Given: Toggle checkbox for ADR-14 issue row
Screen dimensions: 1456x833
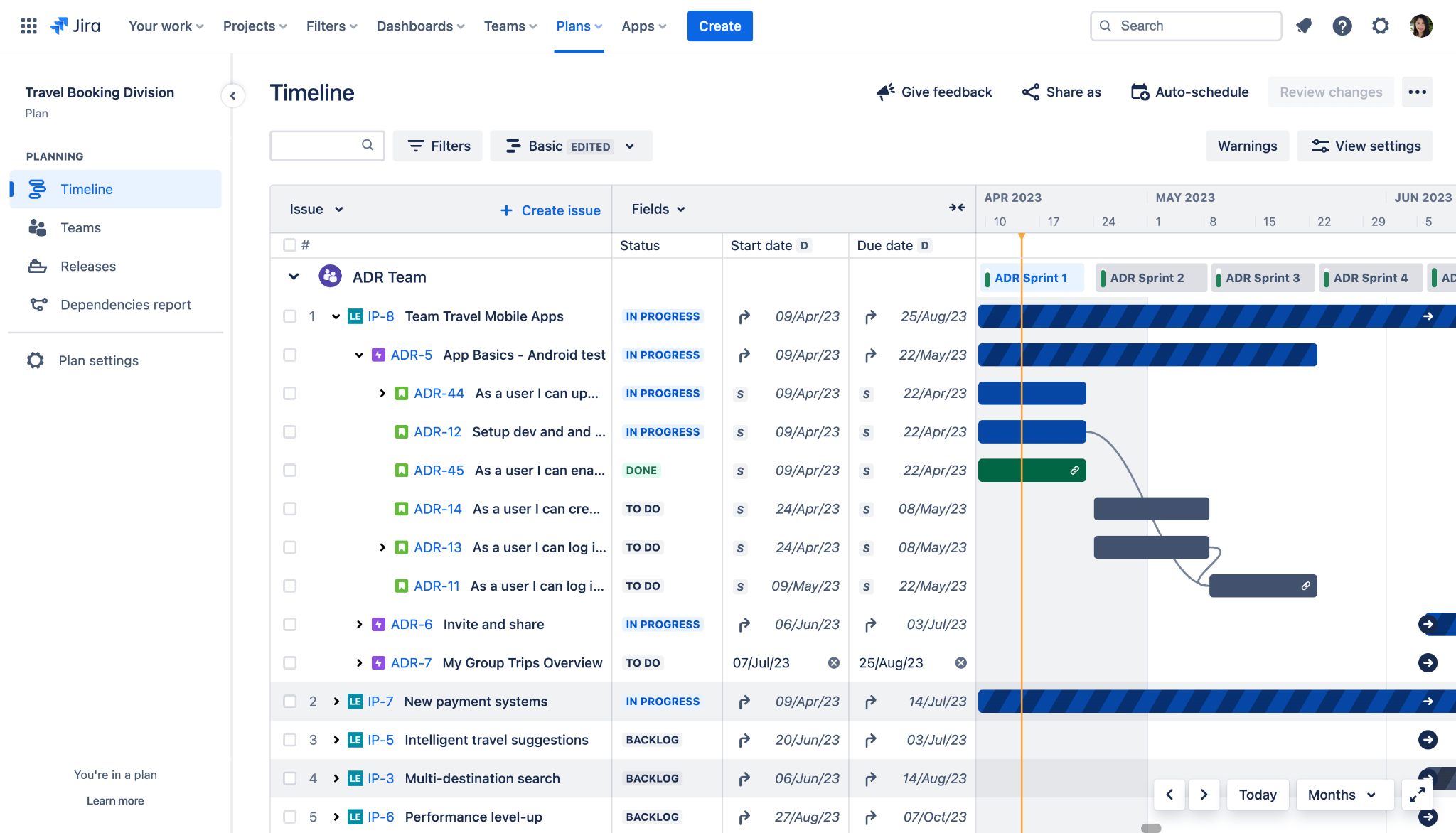Looking at the screenshot, I should (289, 509).
